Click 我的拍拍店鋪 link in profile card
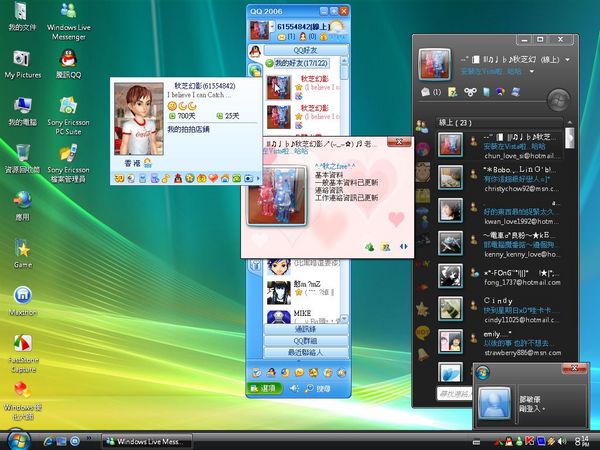The width and height of the screenshot is (600, 450). pyautogui.click(x=189, y=129)
